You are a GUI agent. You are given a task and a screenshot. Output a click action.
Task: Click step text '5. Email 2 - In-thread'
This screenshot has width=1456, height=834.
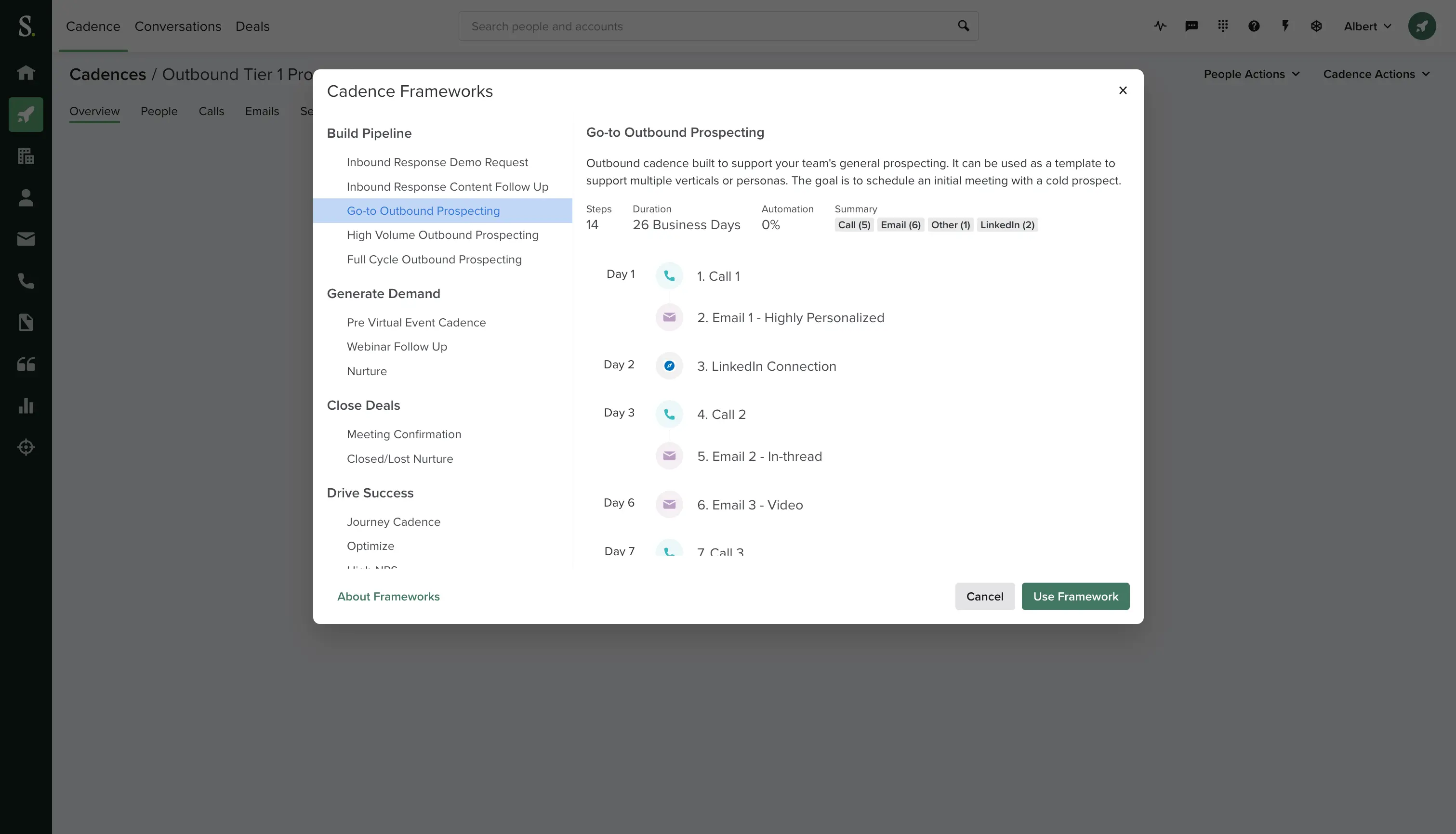click(759, 456)
